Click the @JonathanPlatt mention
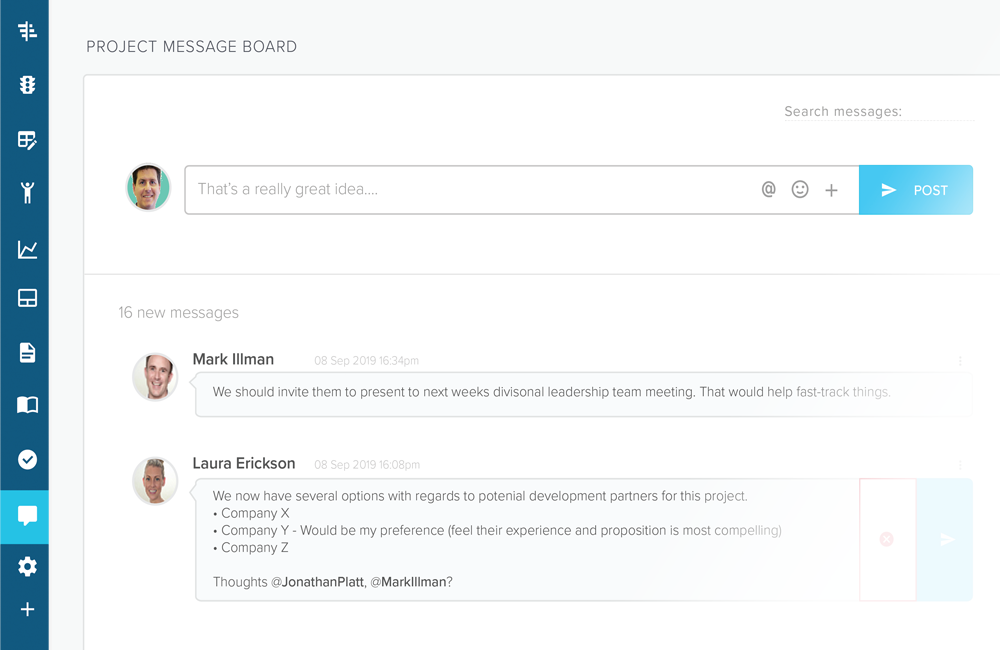Viewport: 1000px width, 650px height. (318, 582)
